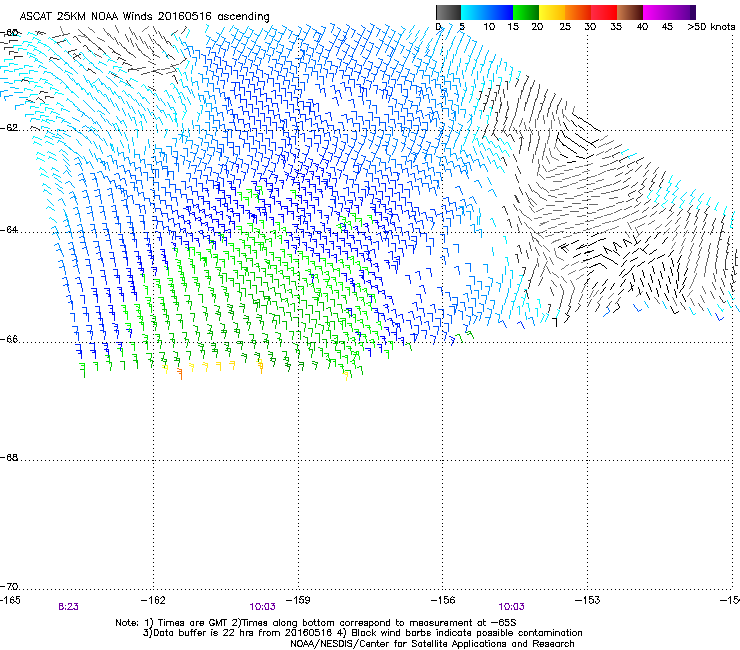Click the yellow 20-25 knots legend color
Viewport: 740px width, 650px height.
click(x=552, y=12)
